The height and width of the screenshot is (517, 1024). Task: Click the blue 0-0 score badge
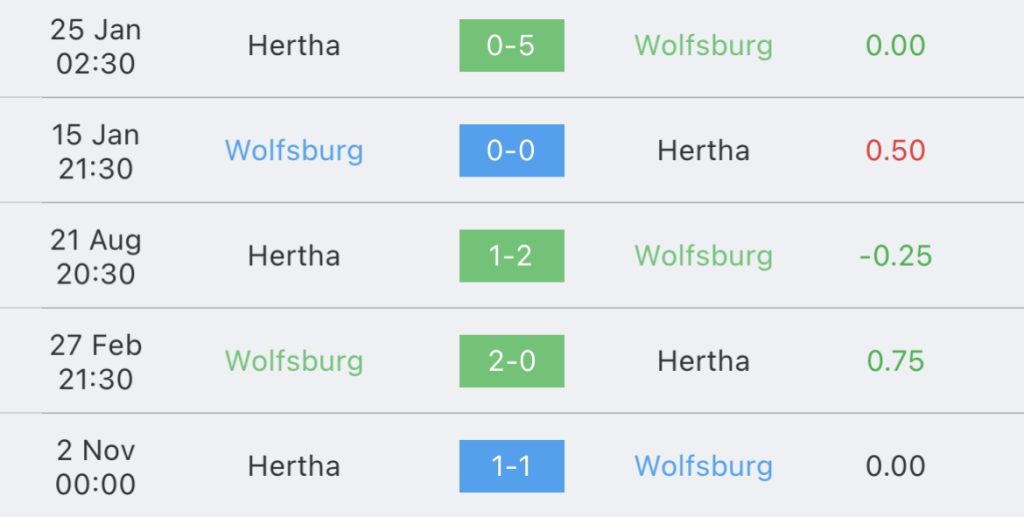click(511, 150)
